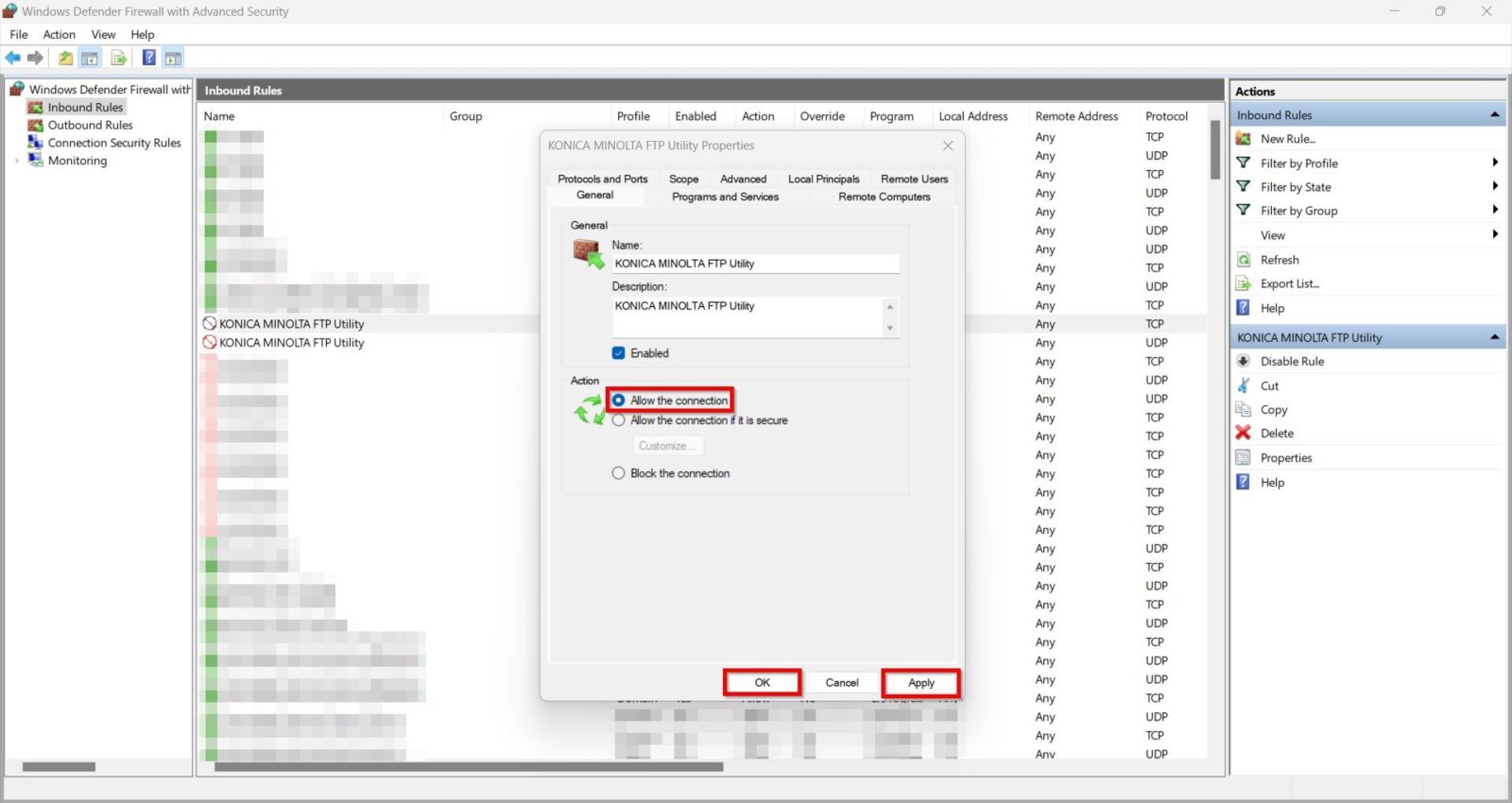Switch to the Protocols and Ports tab
1512x803 pixels.
(x=602, y=179)
